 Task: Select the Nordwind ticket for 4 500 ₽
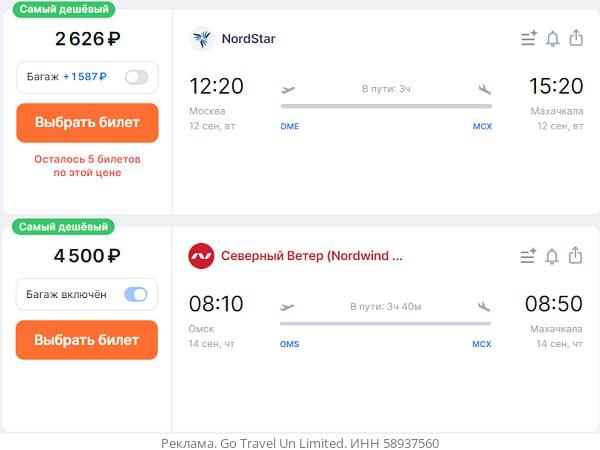[x=87, y=340]
